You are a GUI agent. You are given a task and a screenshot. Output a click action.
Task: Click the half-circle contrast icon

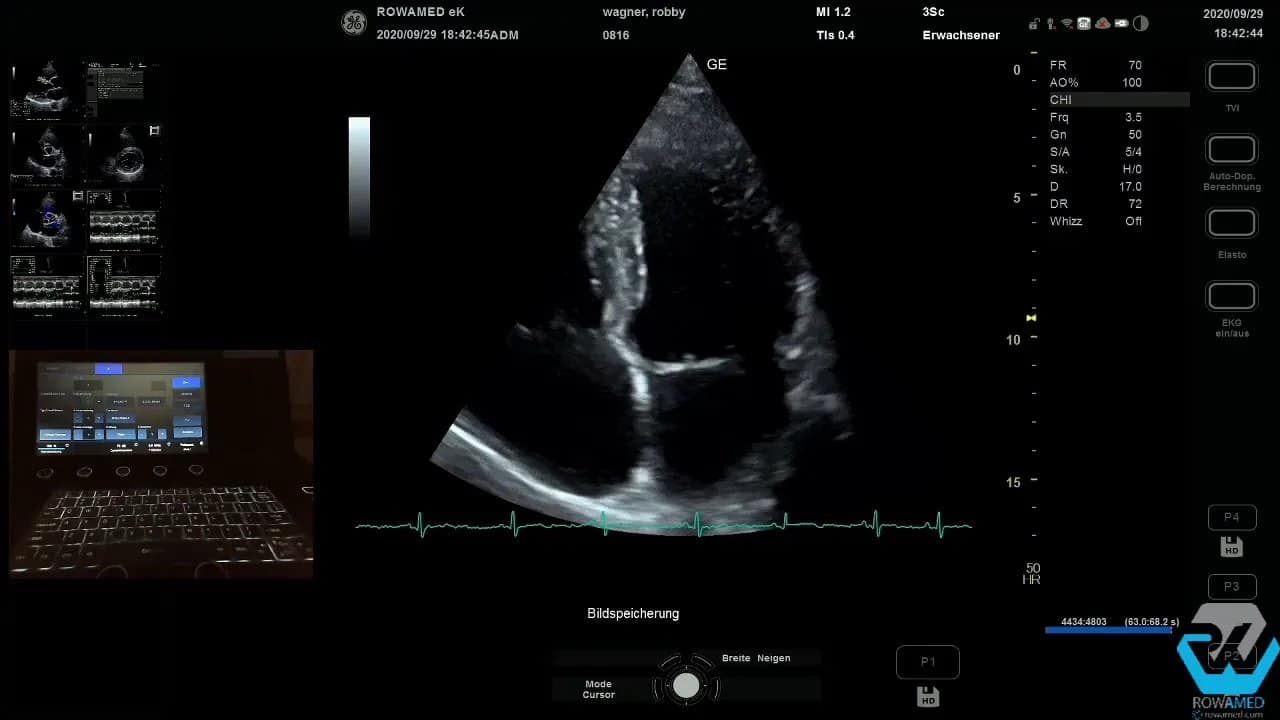(1141, 24)
